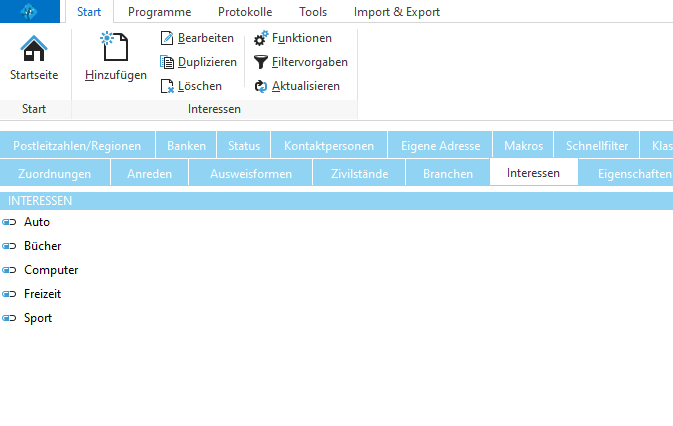Click the tag icon beside Freizeit
The image size is (673, 426).
click(9, 294)
